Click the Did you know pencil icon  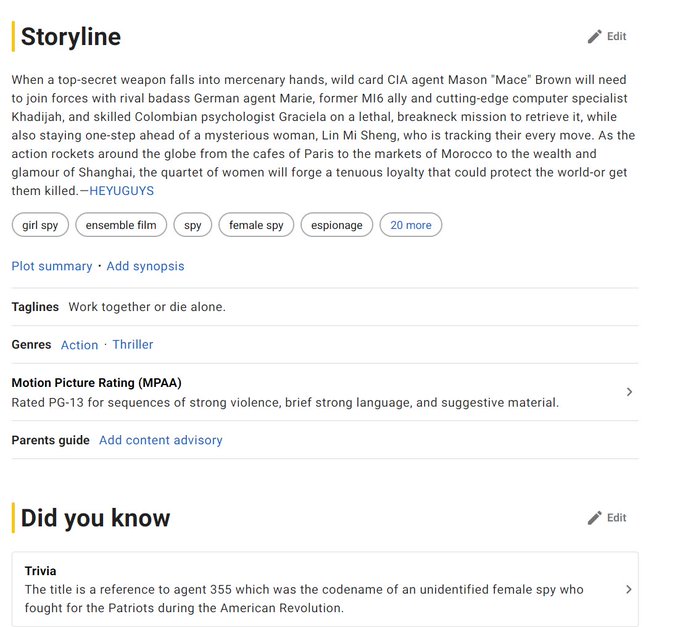click(x=595, y=518)
